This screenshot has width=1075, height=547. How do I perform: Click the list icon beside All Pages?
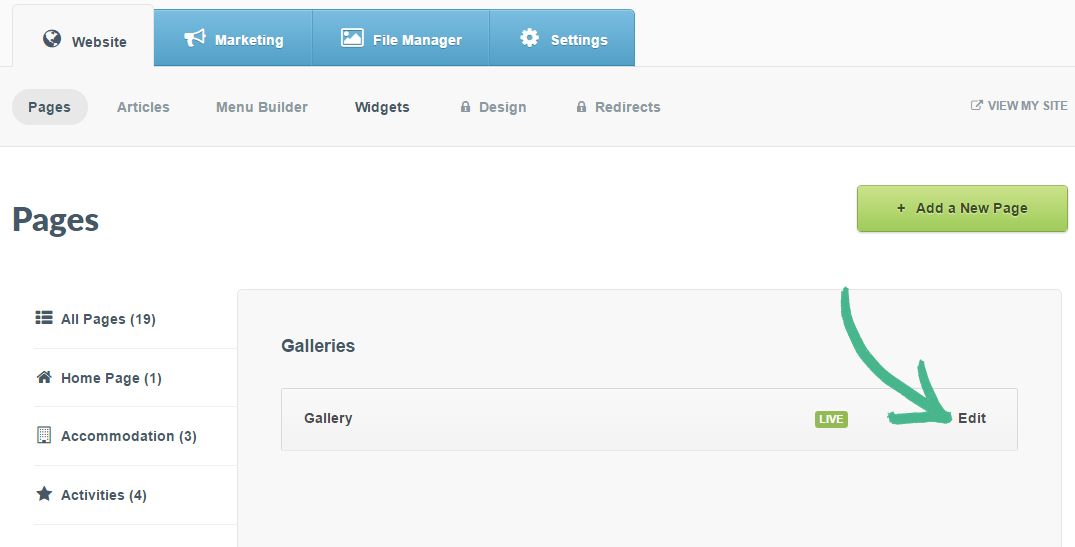pyautogui.click(x=44, y=318)
